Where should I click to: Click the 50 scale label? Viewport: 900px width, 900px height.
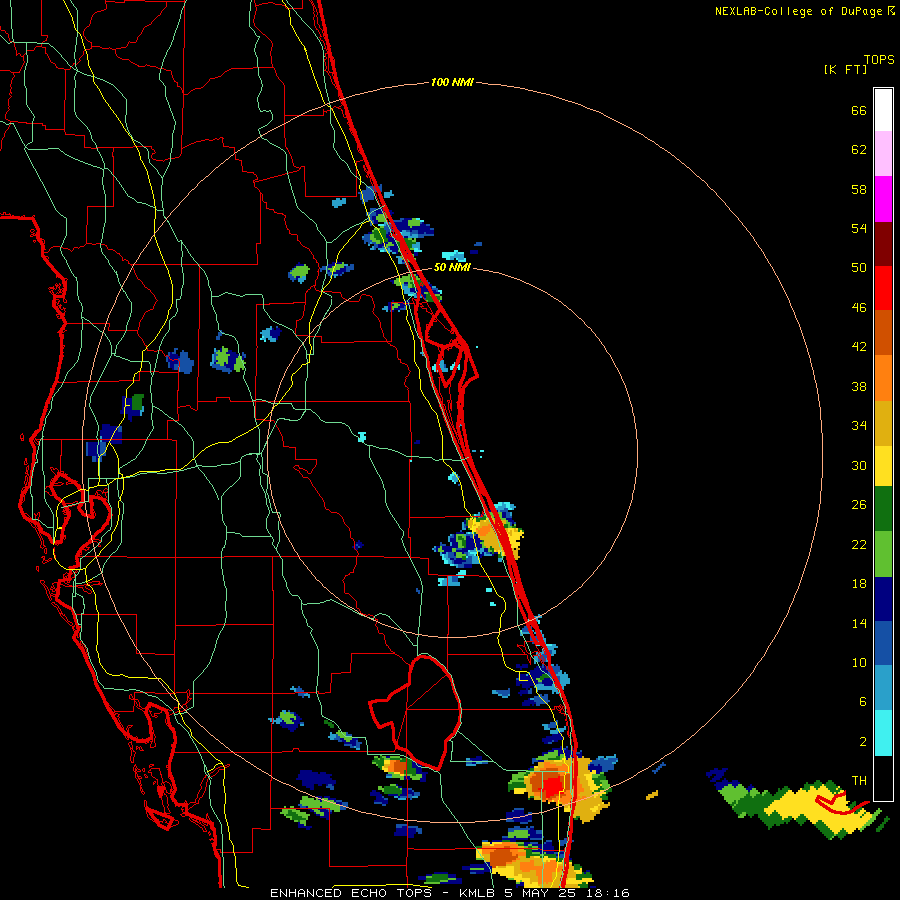(x=859, y=267)
